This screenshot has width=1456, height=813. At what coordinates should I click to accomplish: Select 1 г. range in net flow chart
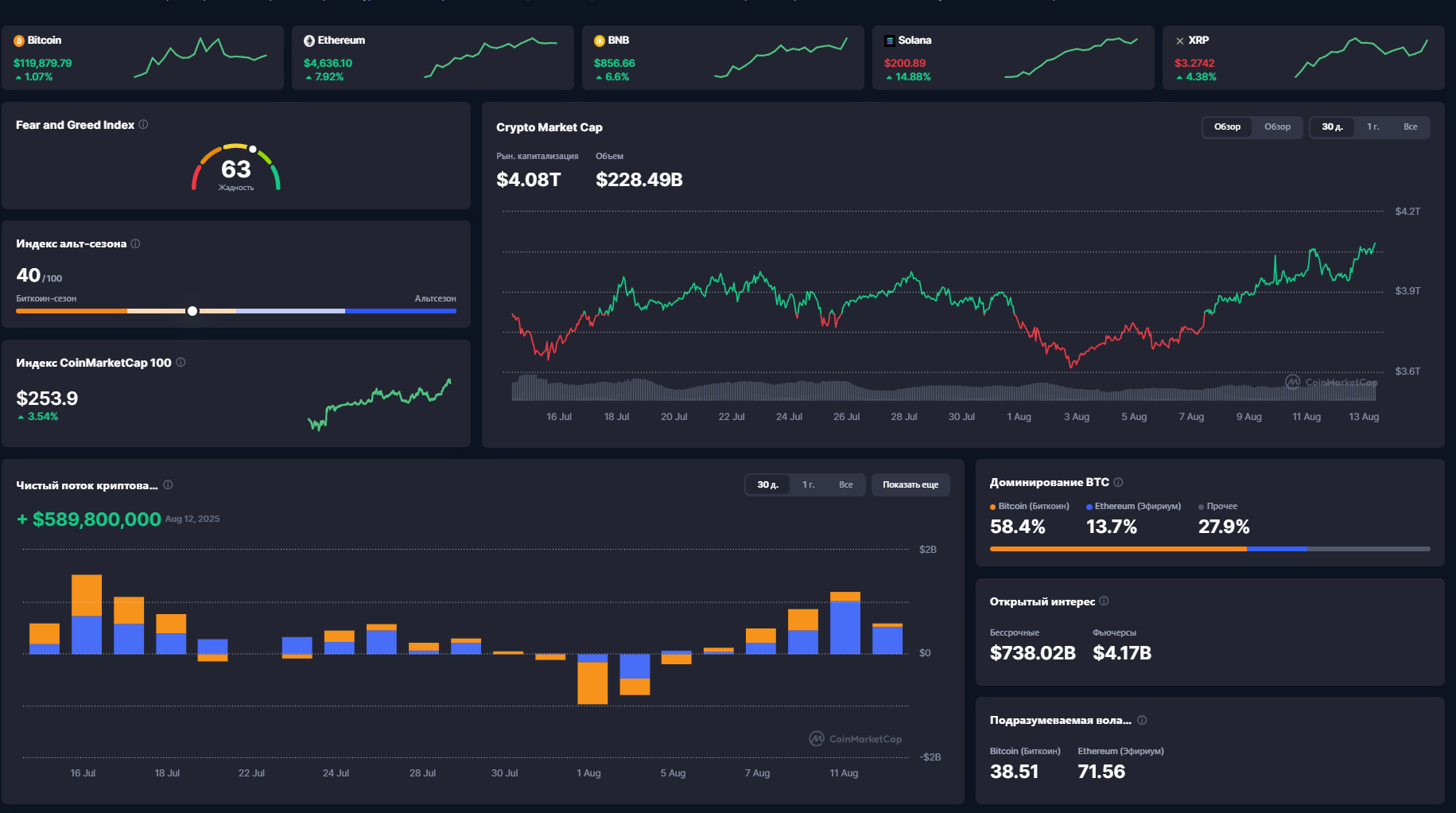[808, 485]
